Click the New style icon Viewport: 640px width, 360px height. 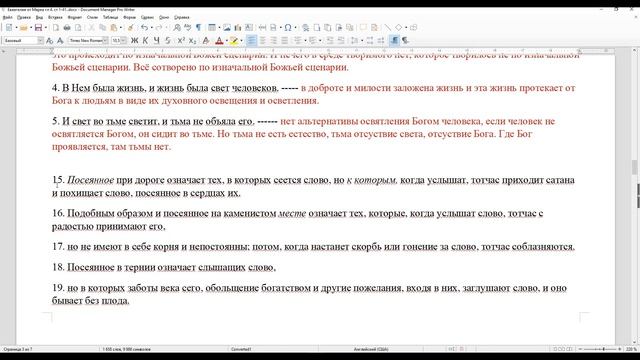tap(60, 40)
